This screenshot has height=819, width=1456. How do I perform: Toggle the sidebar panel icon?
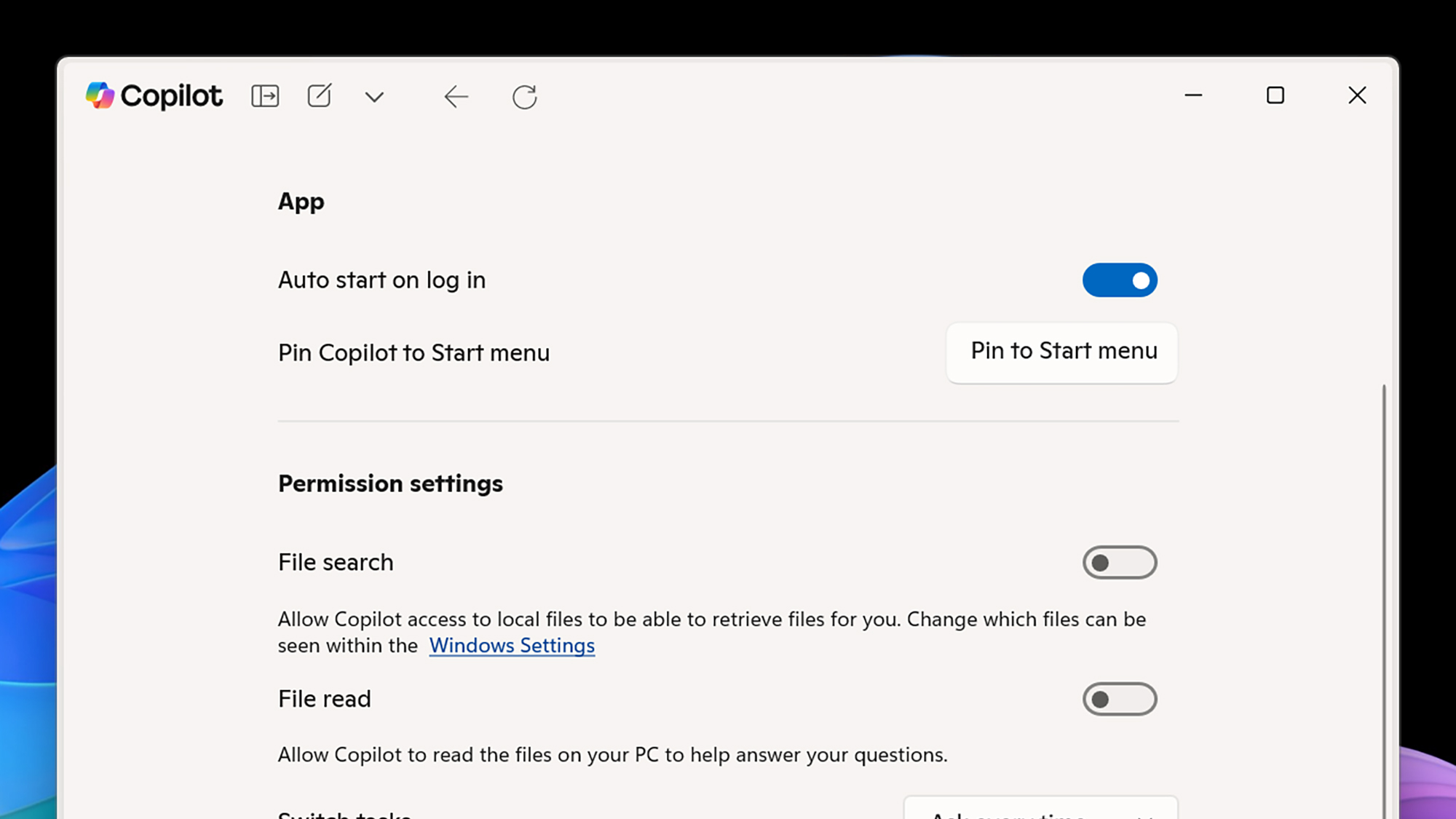[x=265, y=96]
